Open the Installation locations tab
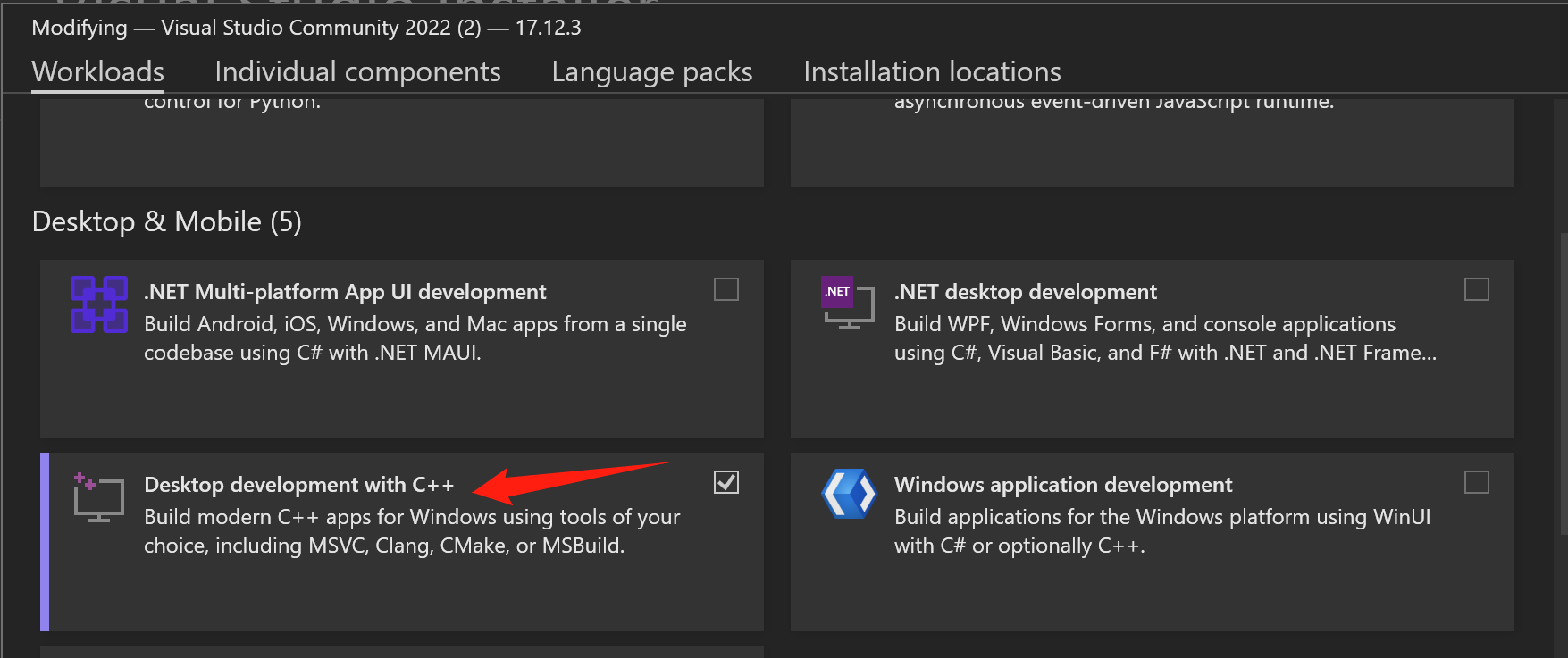The image size is (1568, 658). tap(932, 71)
